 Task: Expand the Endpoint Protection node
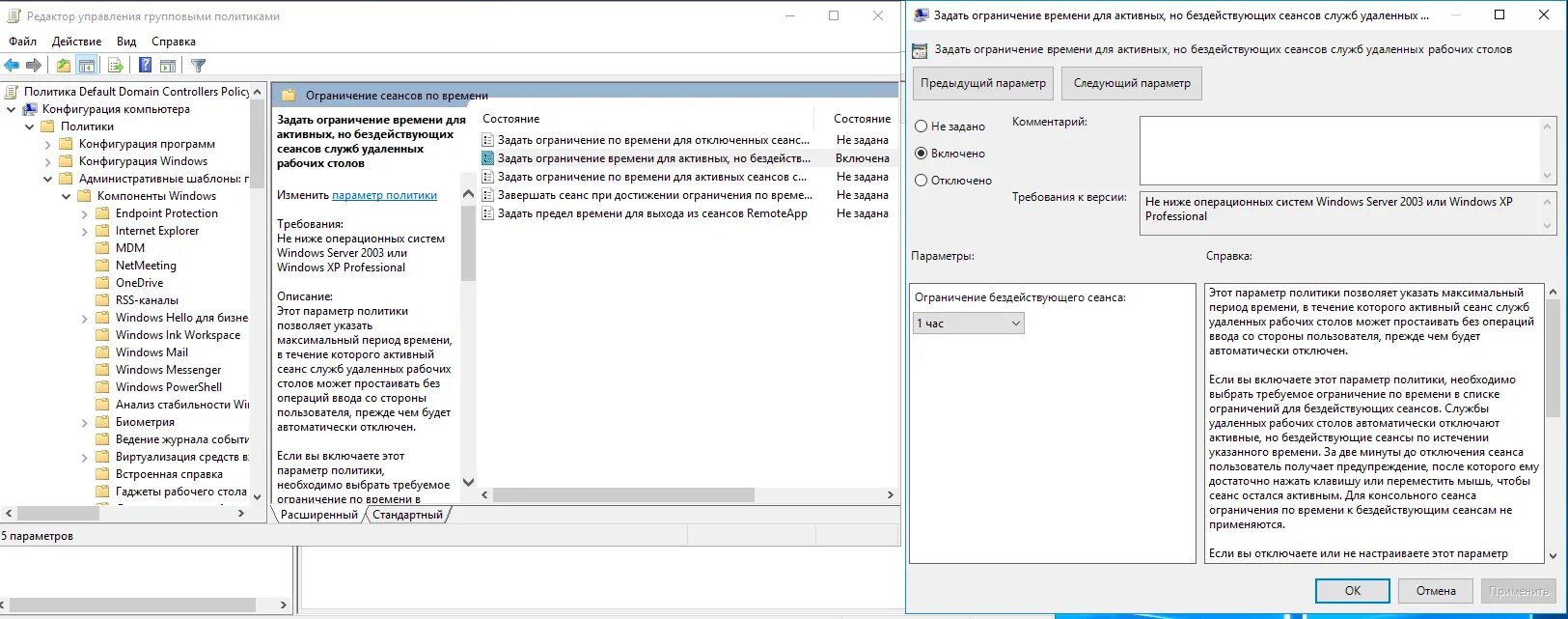[85, 214]
